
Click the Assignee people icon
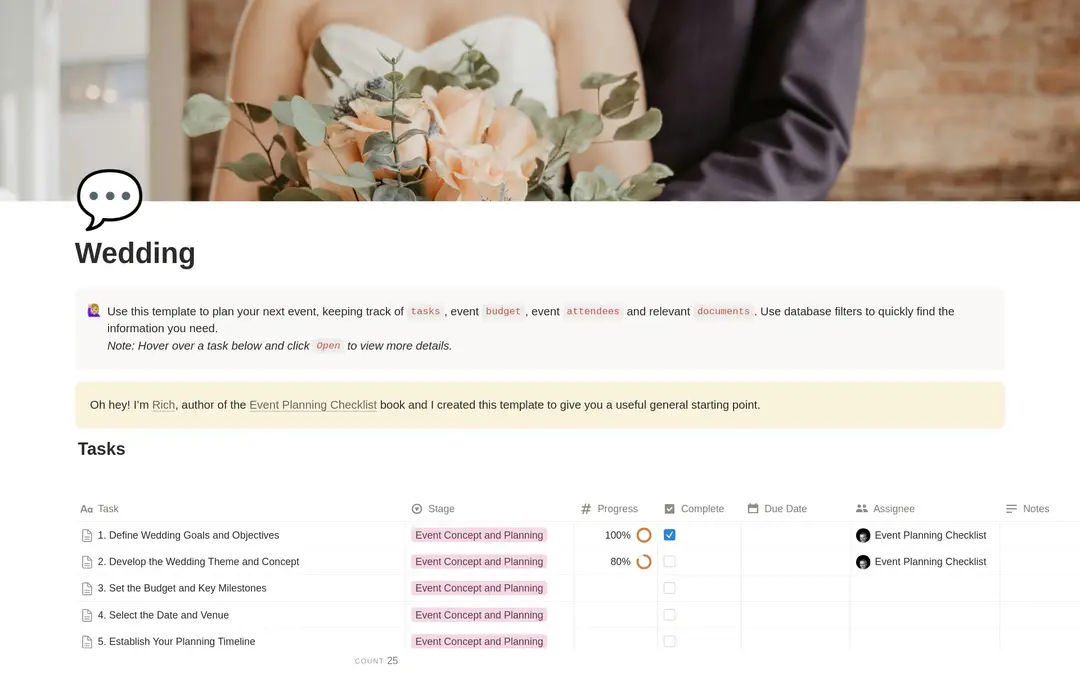(862, 509)
